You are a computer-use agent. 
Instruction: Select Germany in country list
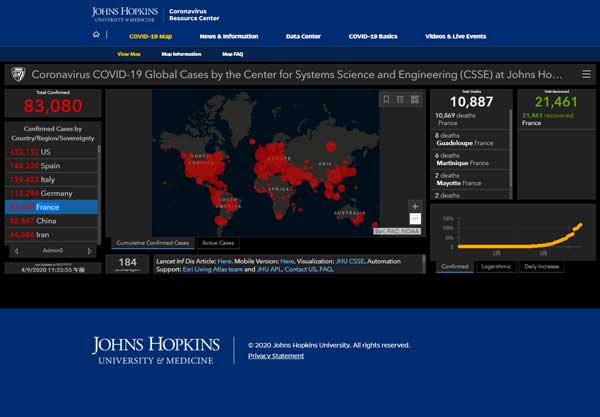(x=51, y=193)
